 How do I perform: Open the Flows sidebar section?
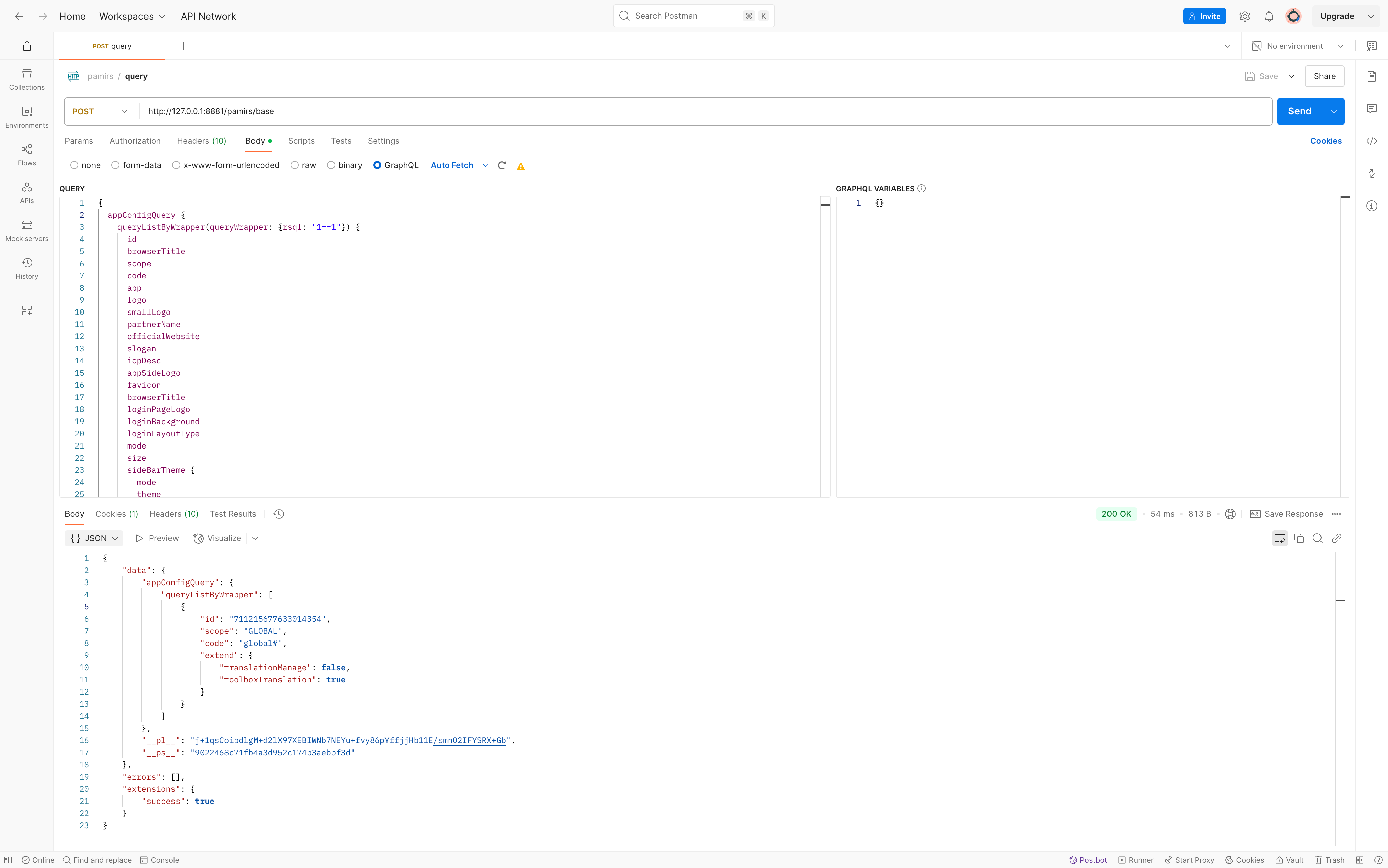26,155
